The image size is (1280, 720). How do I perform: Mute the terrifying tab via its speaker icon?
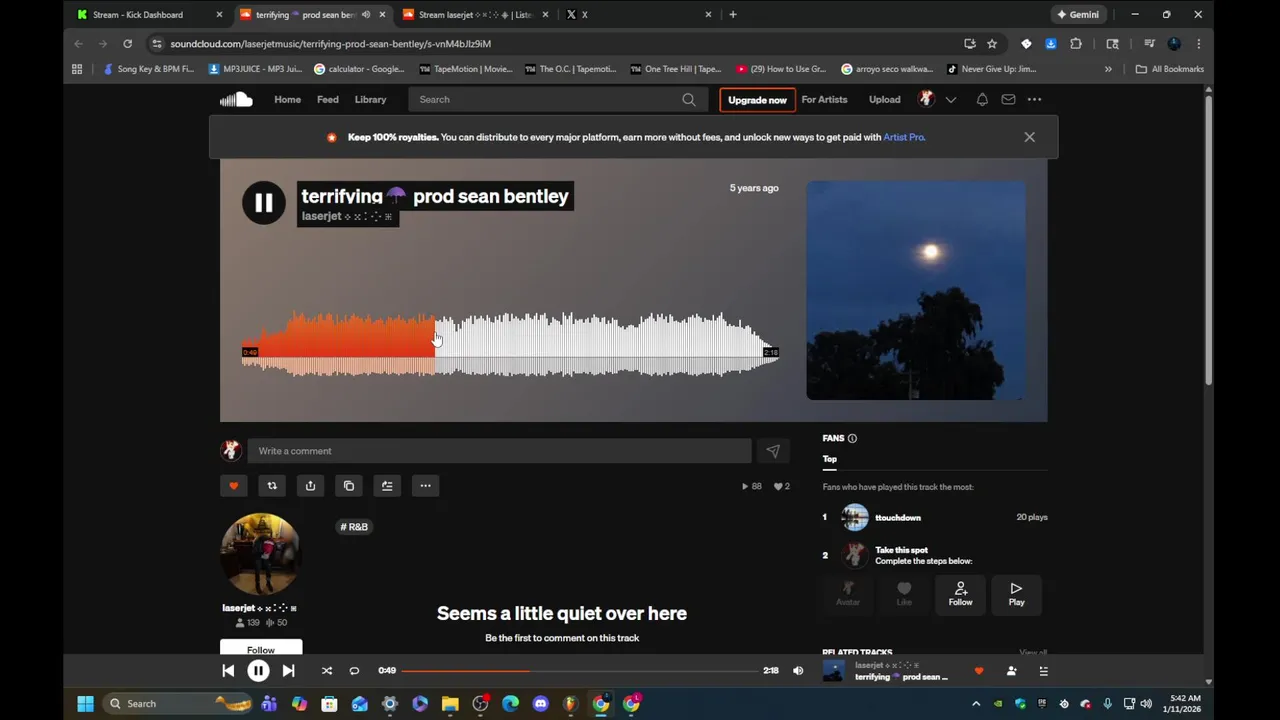[x=366, y=15]
